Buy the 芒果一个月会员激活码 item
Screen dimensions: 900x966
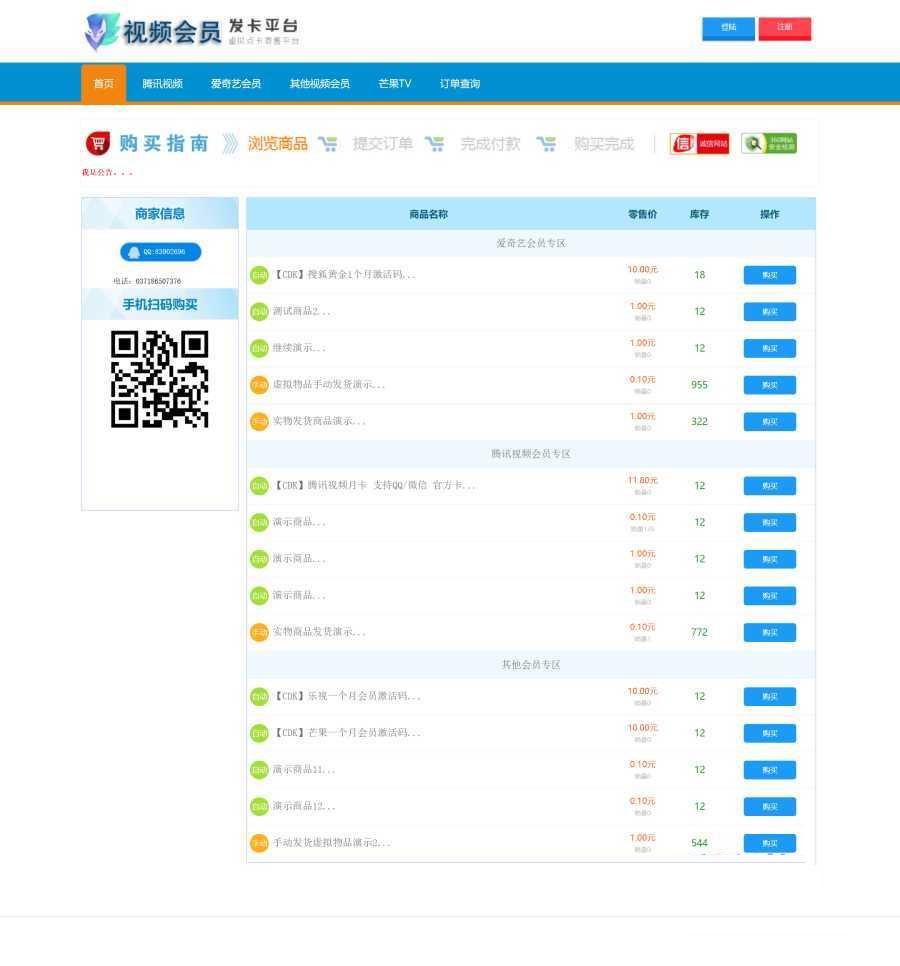[x=769, y=733]
